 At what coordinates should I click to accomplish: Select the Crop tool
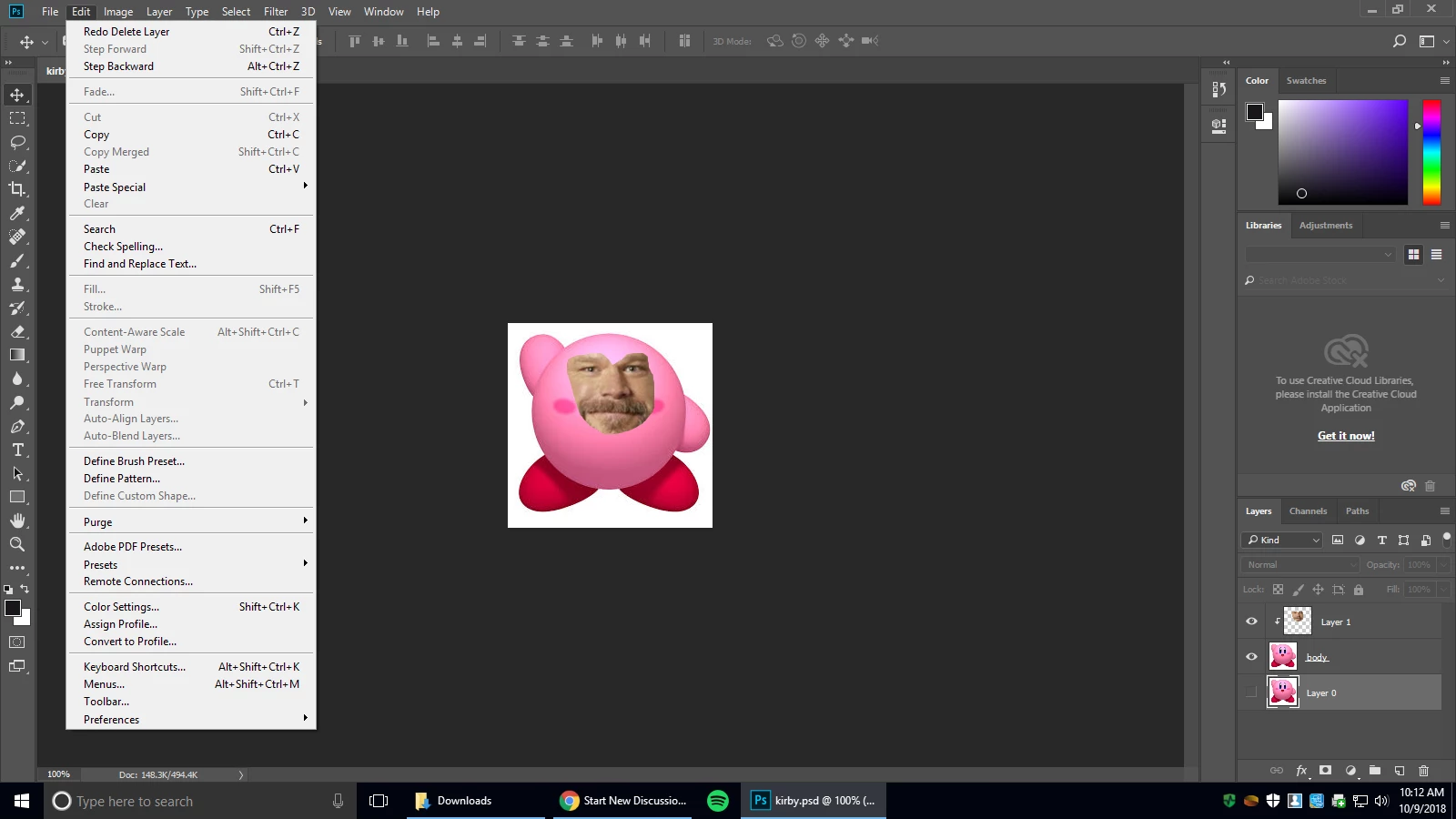pos(17,189)
